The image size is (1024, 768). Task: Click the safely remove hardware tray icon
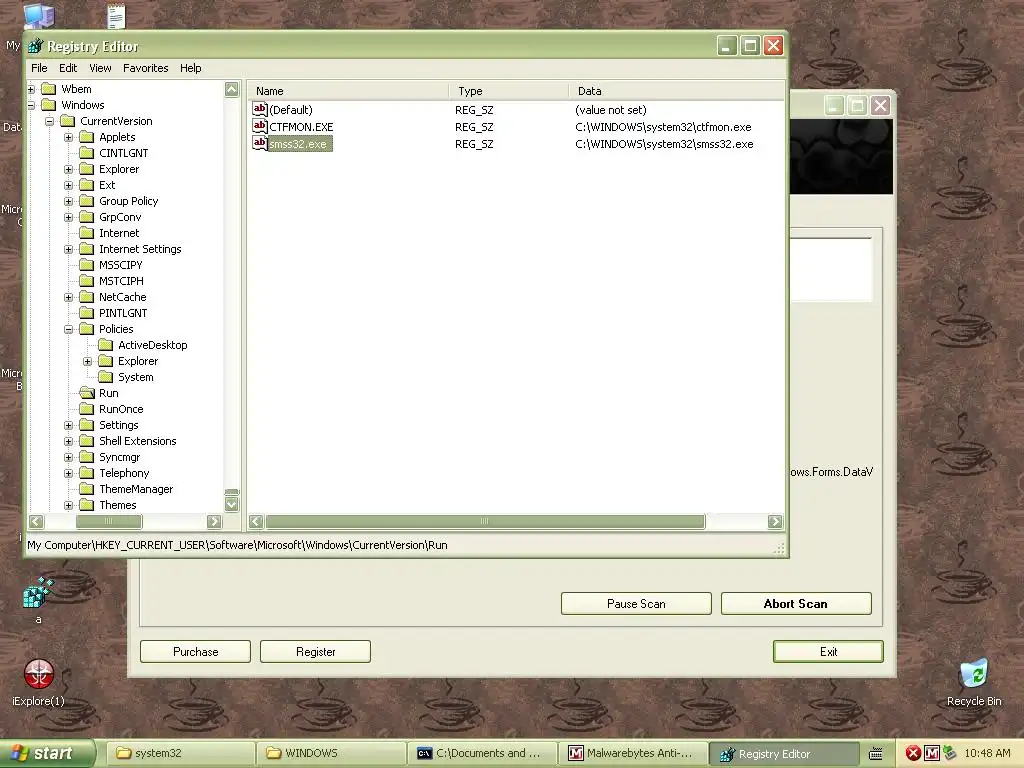click(949, 753)
